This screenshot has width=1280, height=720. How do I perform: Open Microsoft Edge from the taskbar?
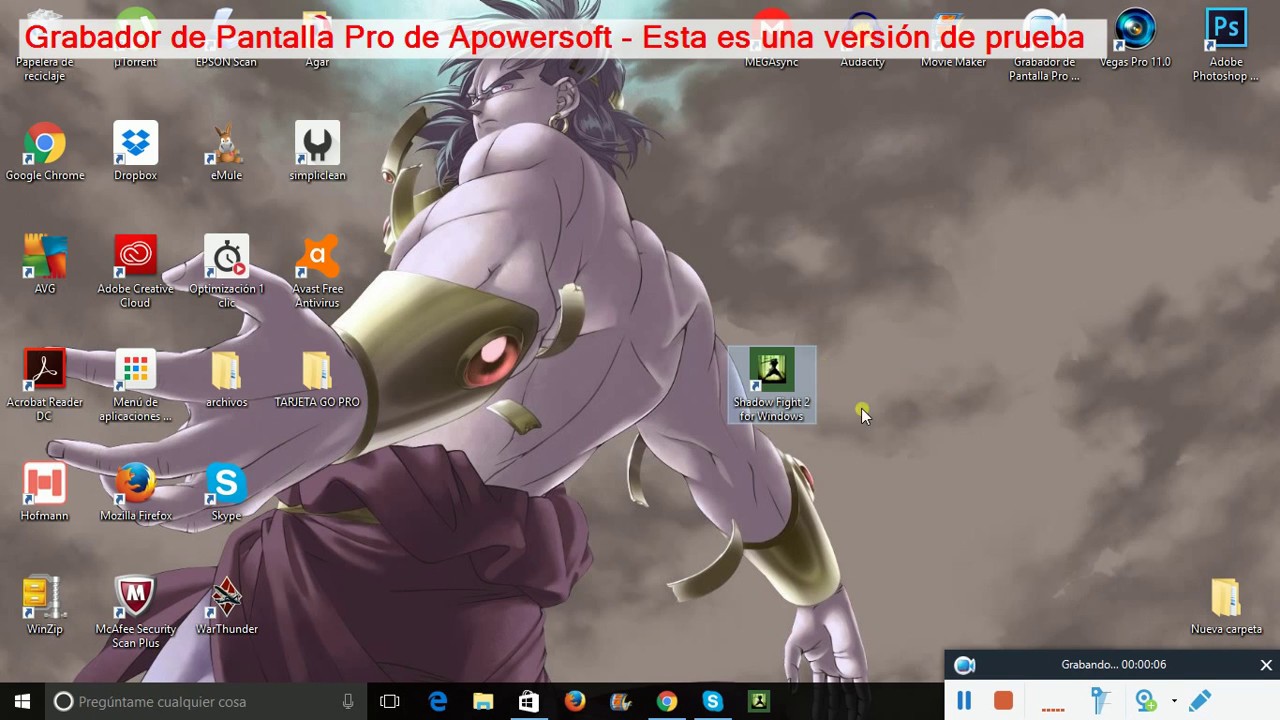tap(438, 701)
